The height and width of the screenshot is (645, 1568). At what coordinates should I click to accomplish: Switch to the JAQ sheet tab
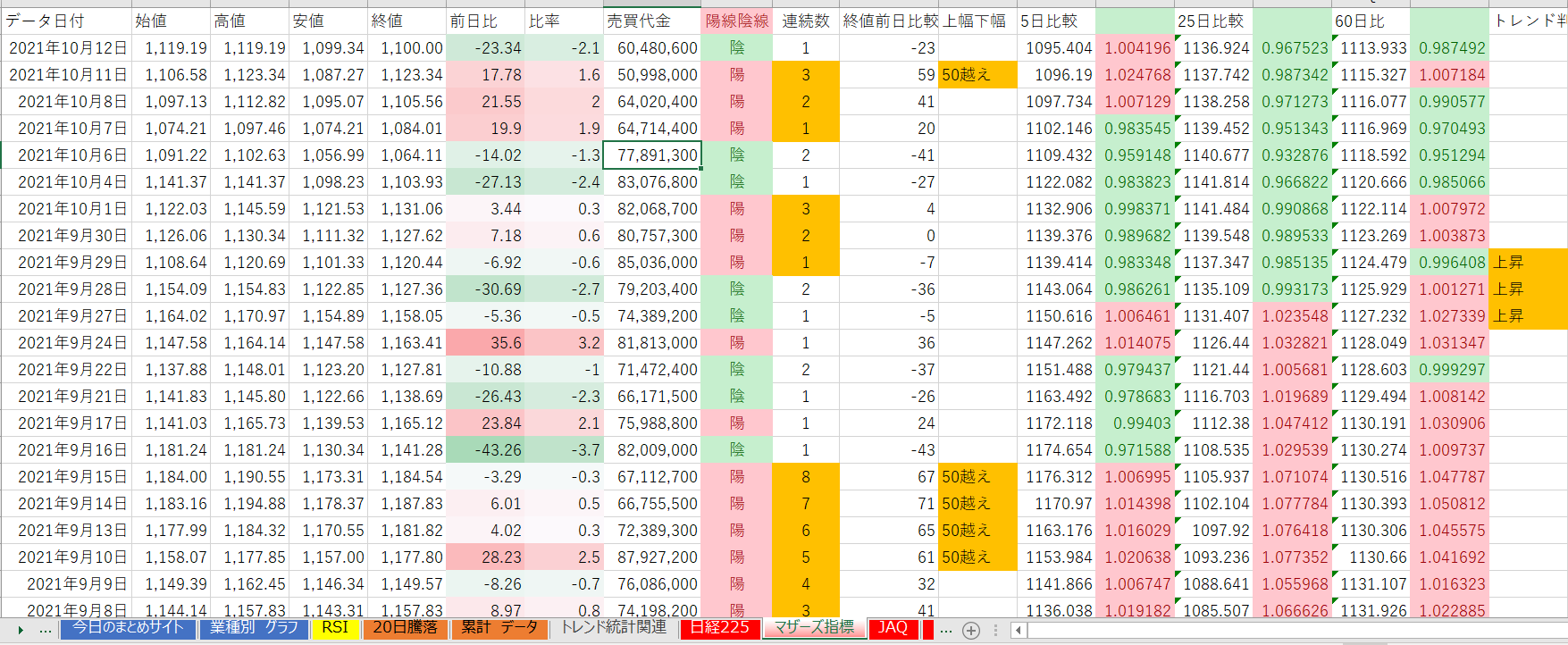[893, 628]
